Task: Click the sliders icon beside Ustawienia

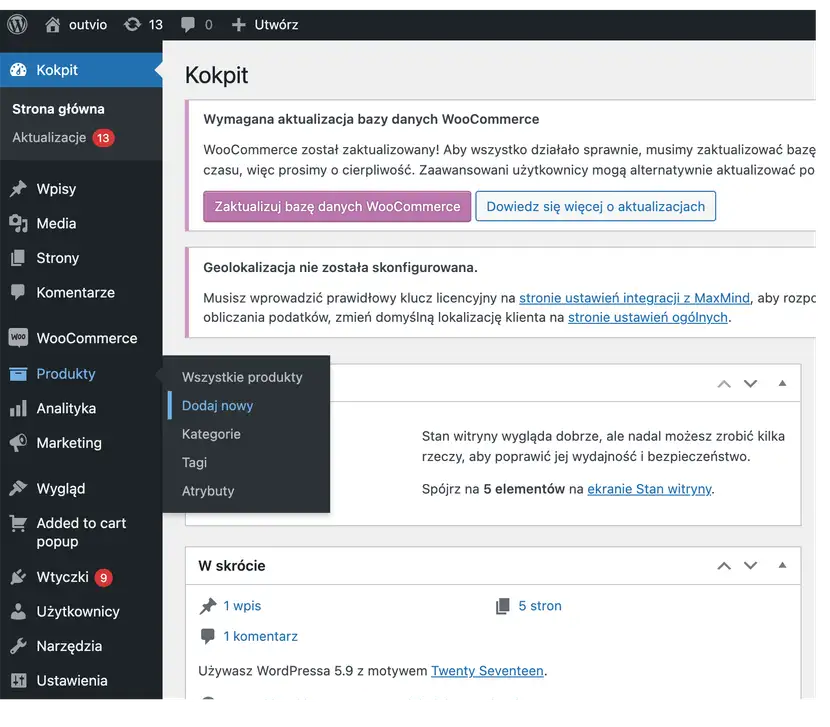Action: click(x=18, y=680)
